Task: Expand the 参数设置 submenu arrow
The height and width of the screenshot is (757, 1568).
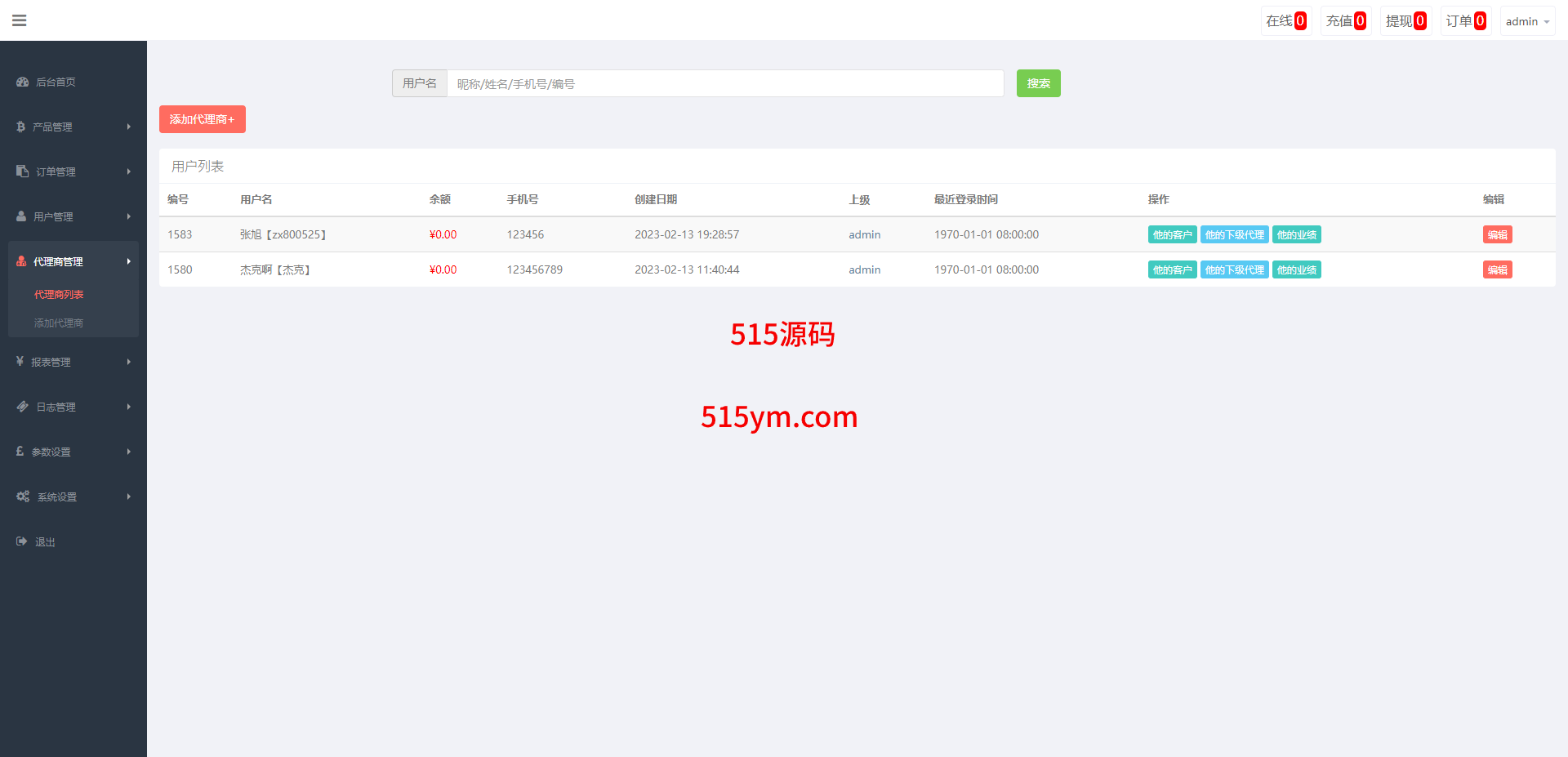Action: click(x=129, y=452)
